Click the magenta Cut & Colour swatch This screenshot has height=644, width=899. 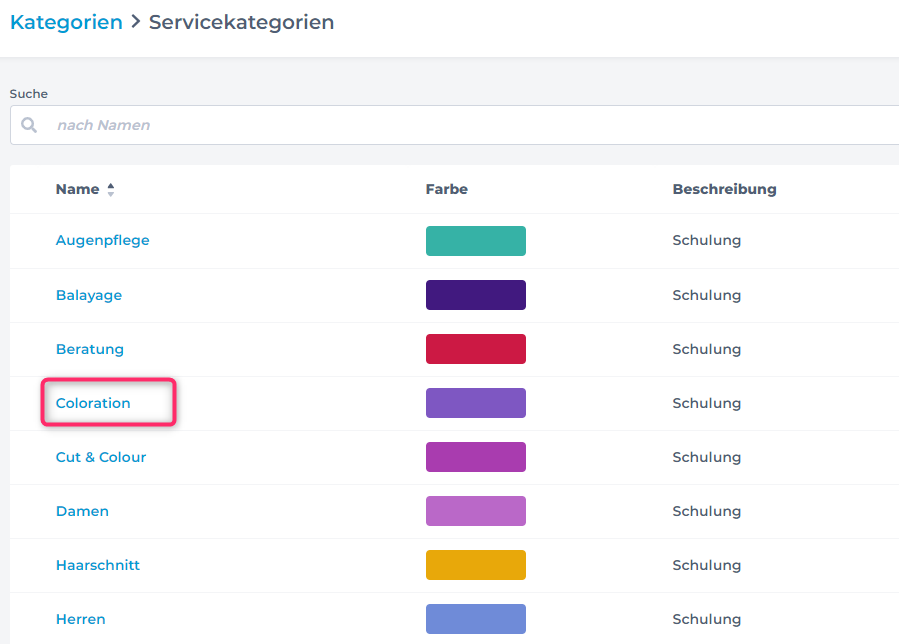click(475, 457)
